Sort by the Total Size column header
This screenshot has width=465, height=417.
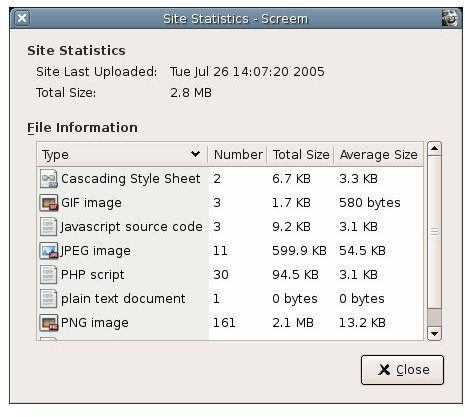(x=300, y=155)
